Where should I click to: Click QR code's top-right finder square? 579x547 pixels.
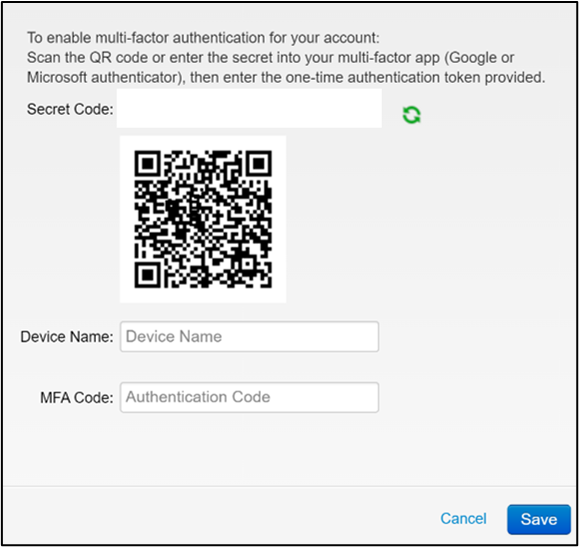(x=259, y=163)
